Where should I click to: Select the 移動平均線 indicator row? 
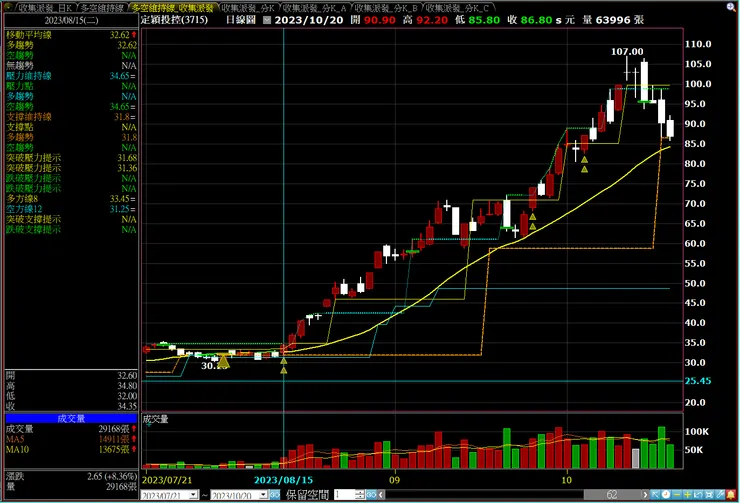click(71, 35)
